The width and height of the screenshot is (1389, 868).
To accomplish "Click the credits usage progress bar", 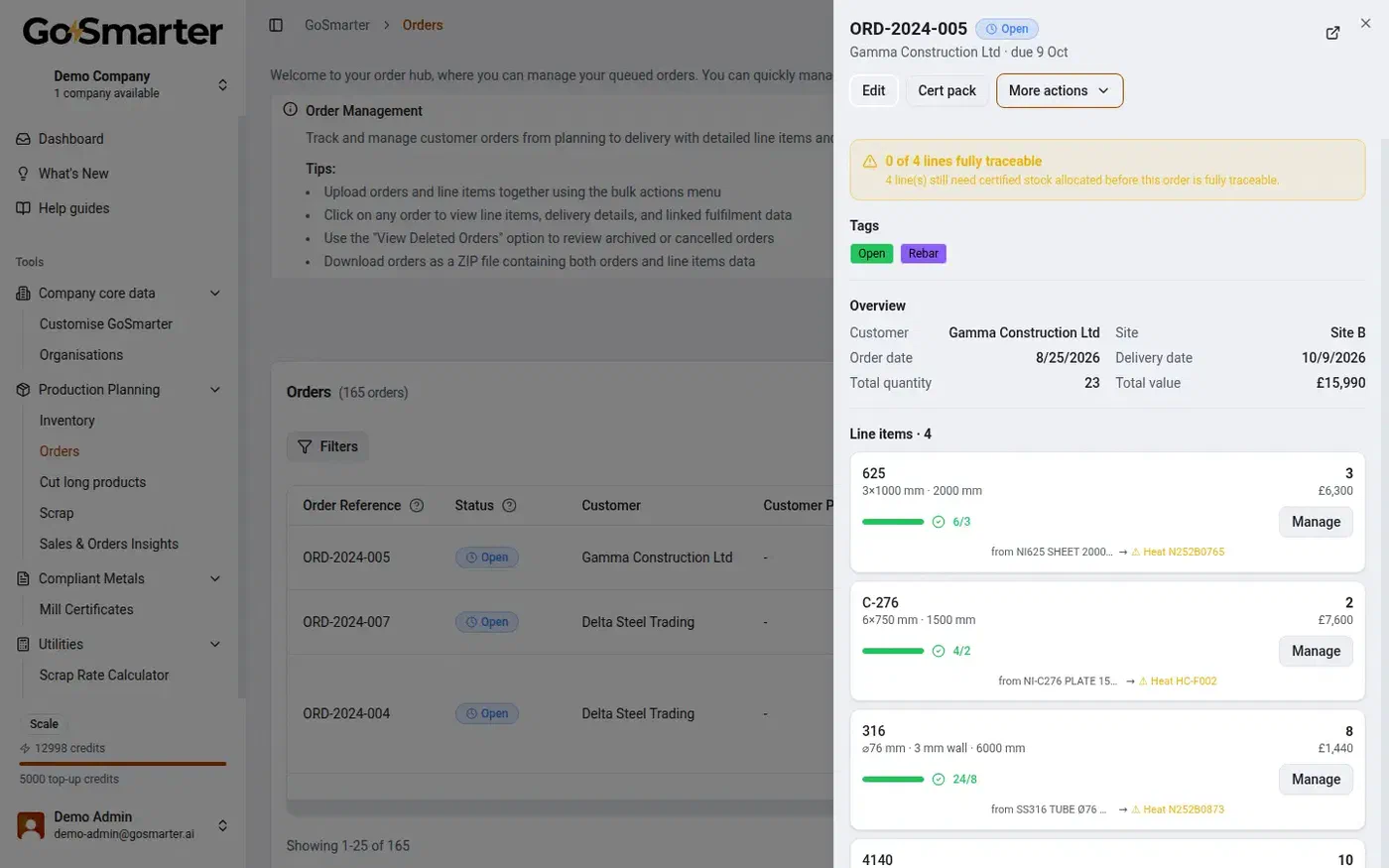I will pos(123,764).
